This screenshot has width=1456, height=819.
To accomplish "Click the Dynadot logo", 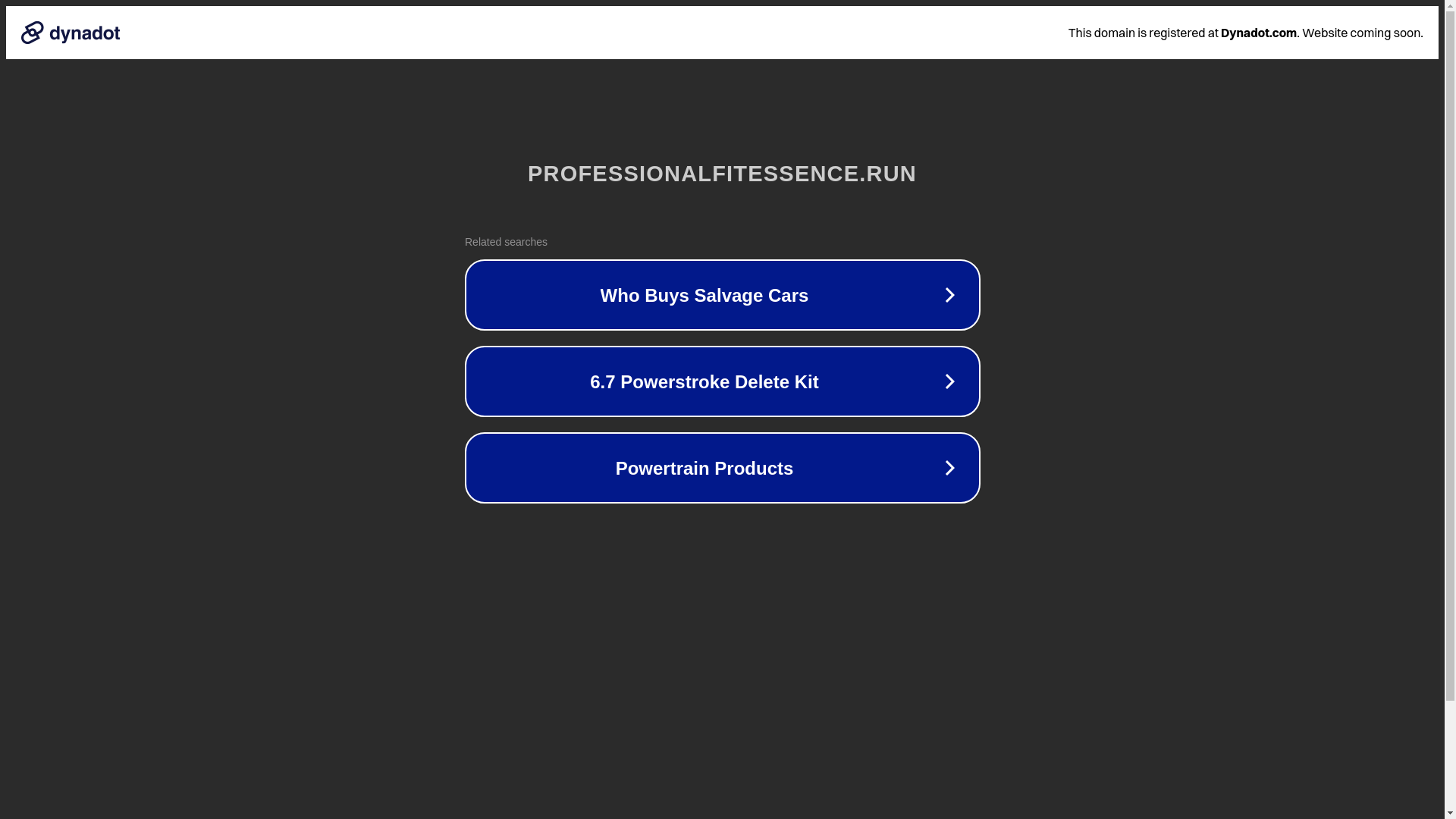I will tap(71, 33).
